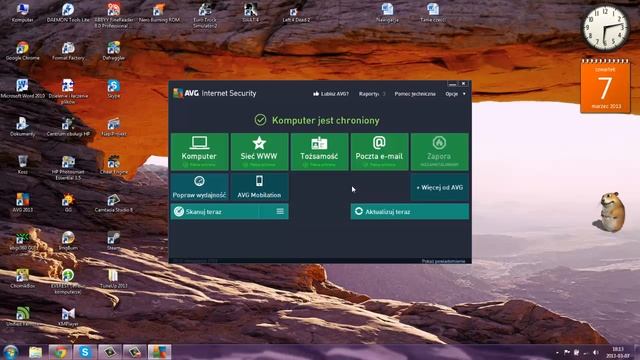Launch AVG 2013 desktop shortcut
The image size is (640, 360).
point(22,202)
